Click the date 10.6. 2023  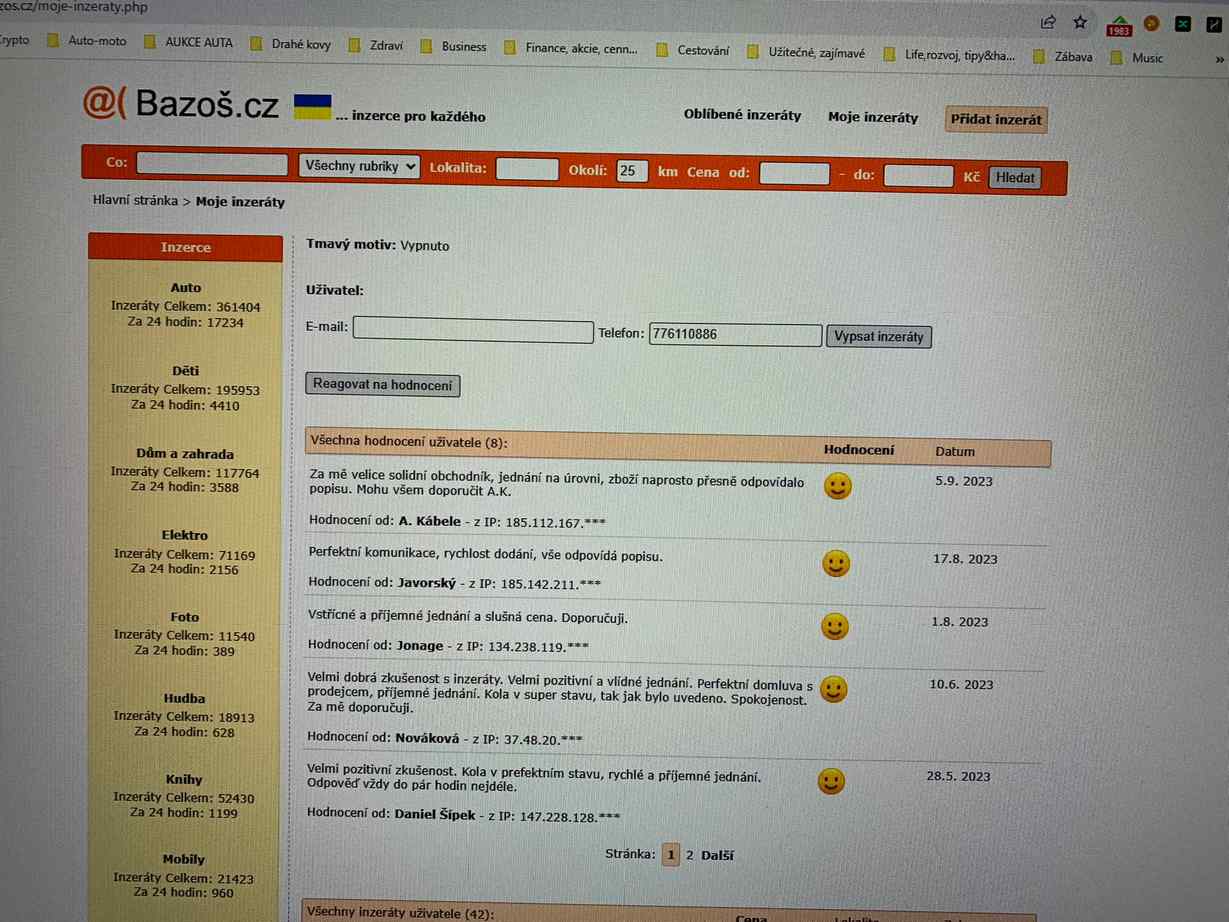pos(961,685)
